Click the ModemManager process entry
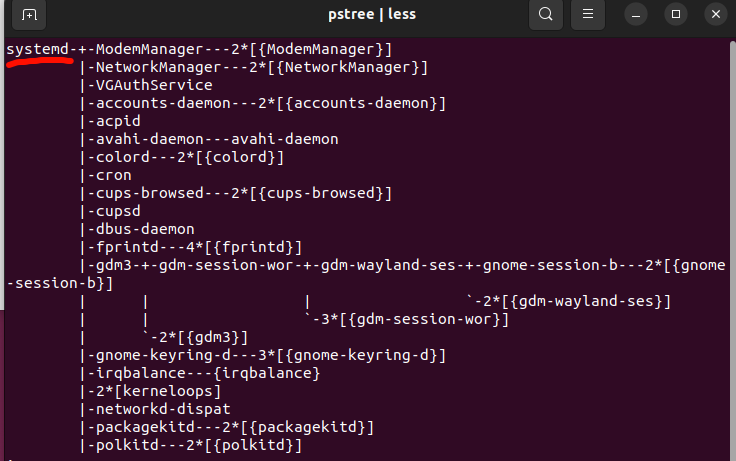Viewport: 736px width, 461px height. (149, 49)
